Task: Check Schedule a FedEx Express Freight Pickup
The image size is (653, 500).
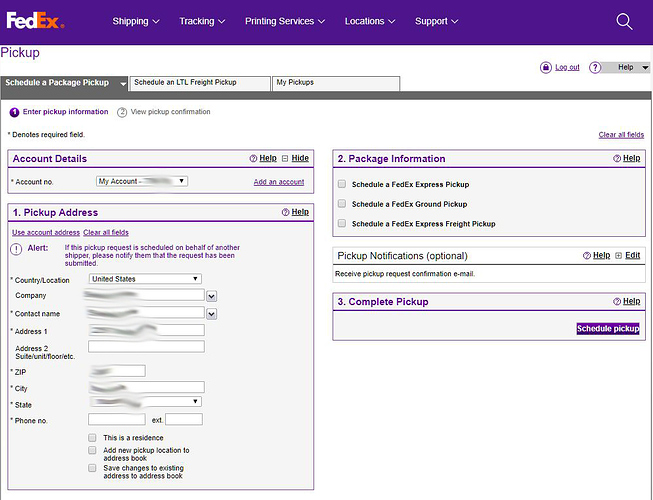Action: (342, 223)
